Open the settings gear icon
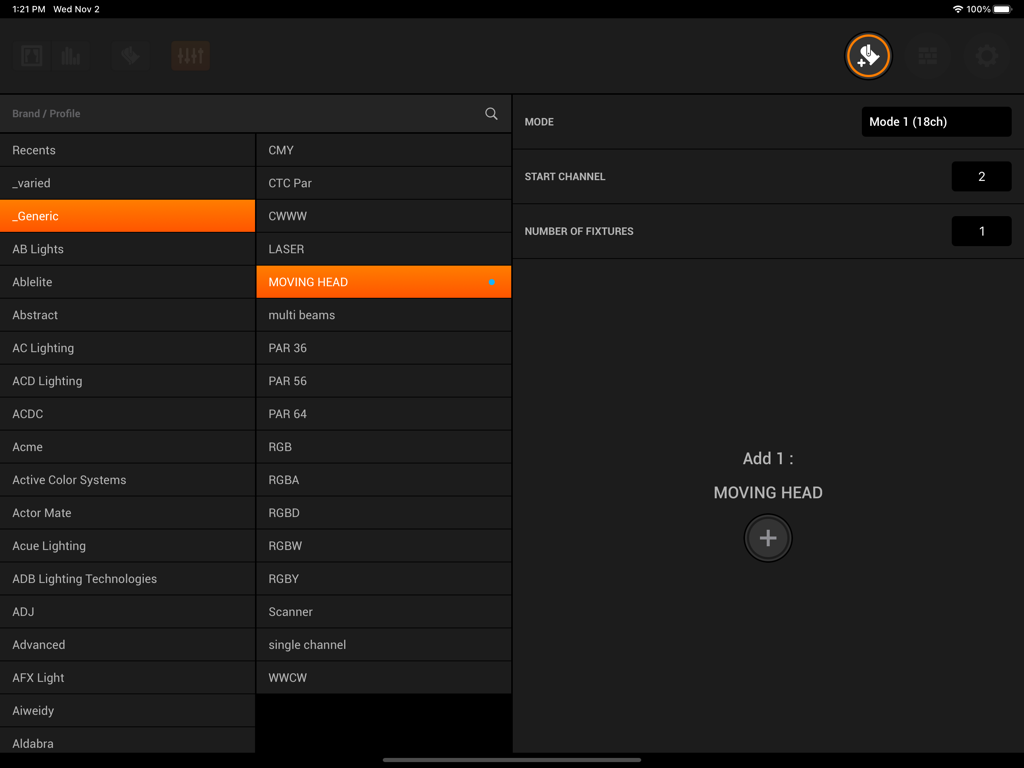This screenshot has width=1024, height=768. coord(987,56)
